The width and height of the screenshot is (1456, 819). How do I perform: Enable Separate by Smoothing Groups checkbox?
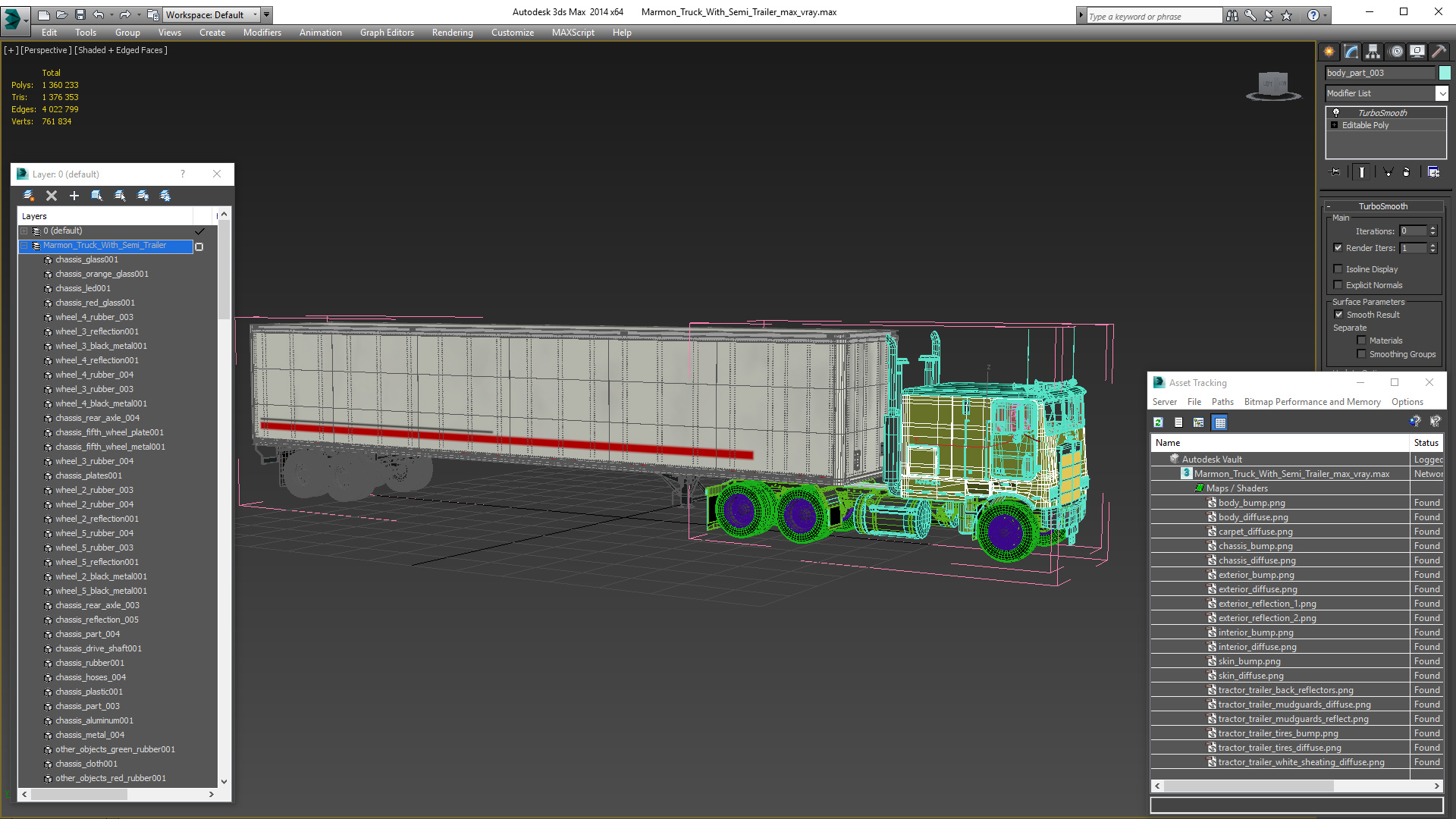tap(1361, 354)
